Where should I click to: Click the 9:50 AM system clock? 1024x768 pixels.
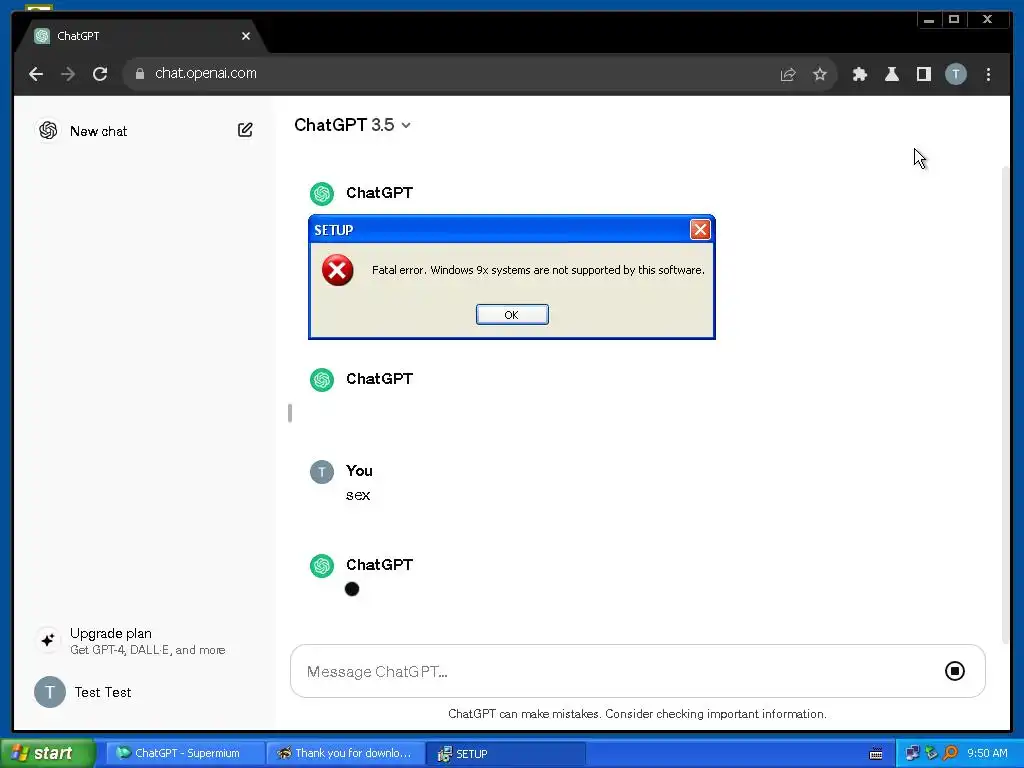pos(987,753)
